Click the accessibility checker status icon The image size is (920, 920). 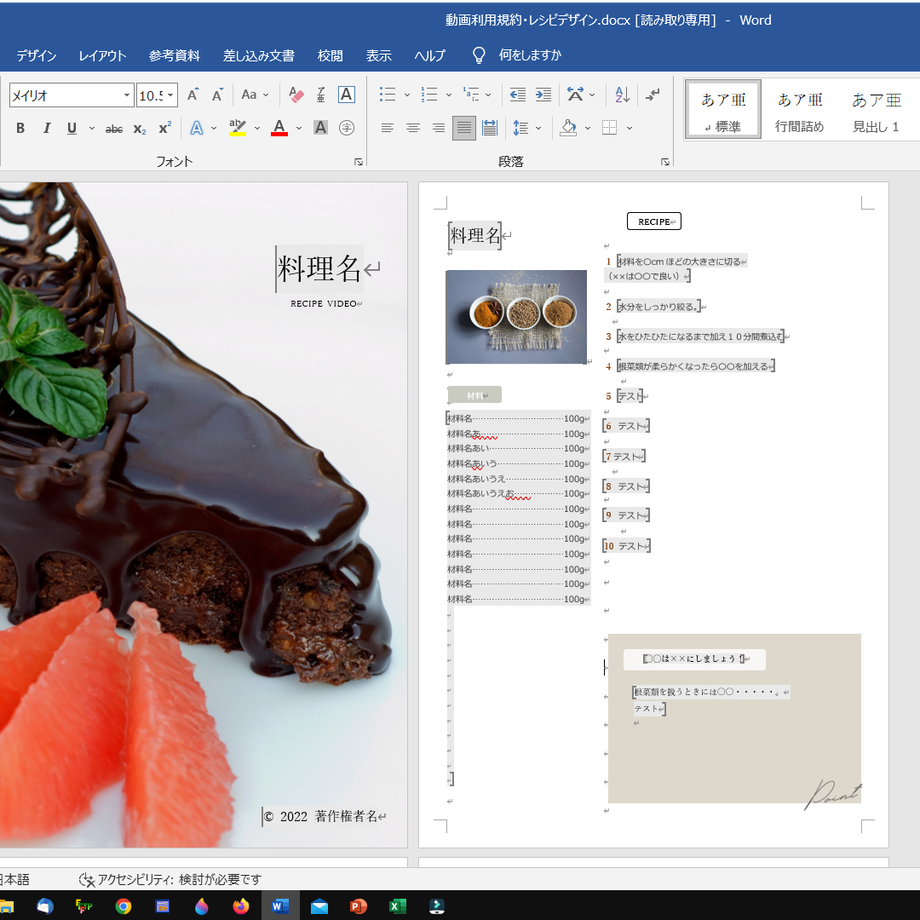[x=87, y=880]
